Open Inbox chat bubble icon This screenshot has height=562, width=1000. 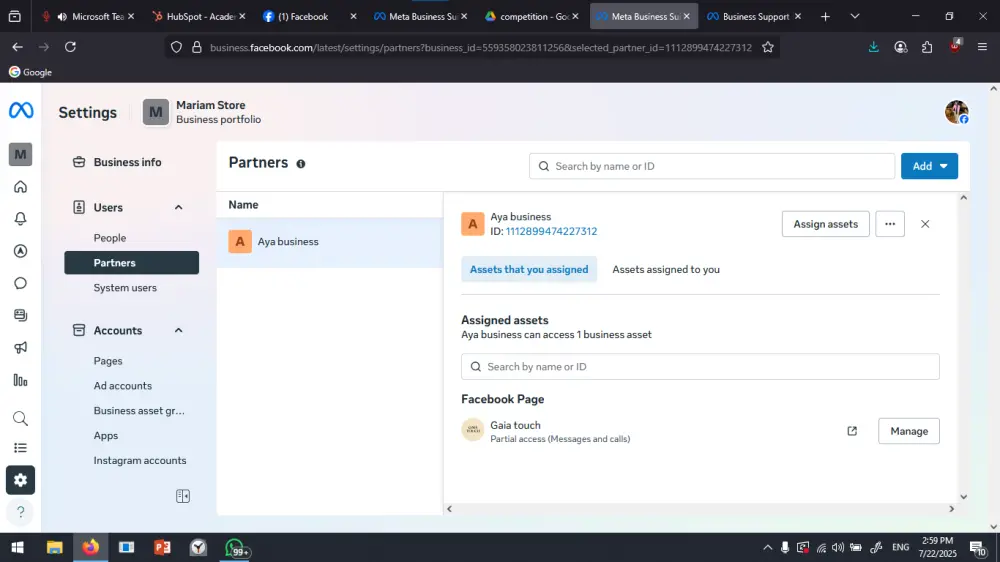point(20,283)
